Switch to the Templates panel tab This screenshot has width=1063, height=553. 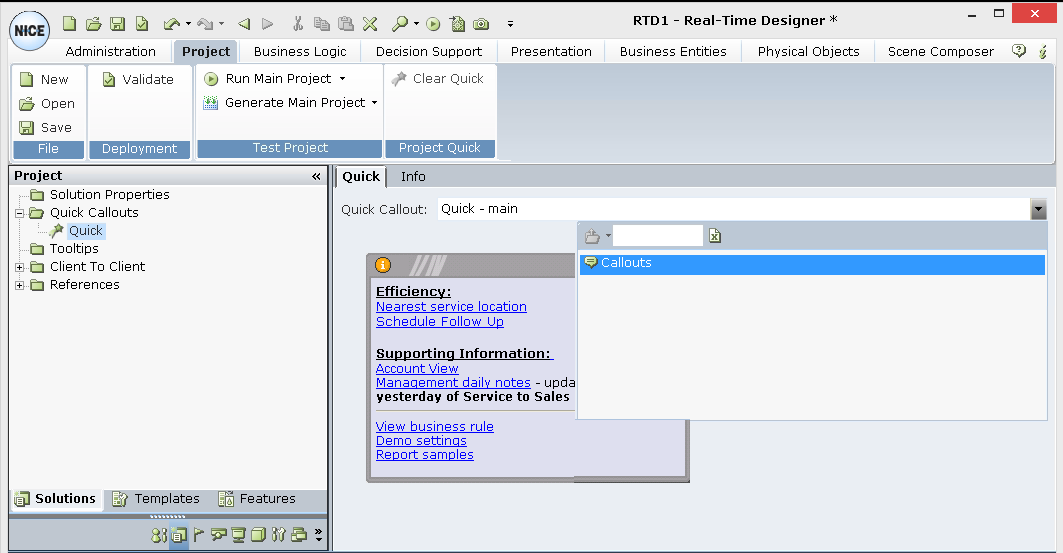[156, 499]
